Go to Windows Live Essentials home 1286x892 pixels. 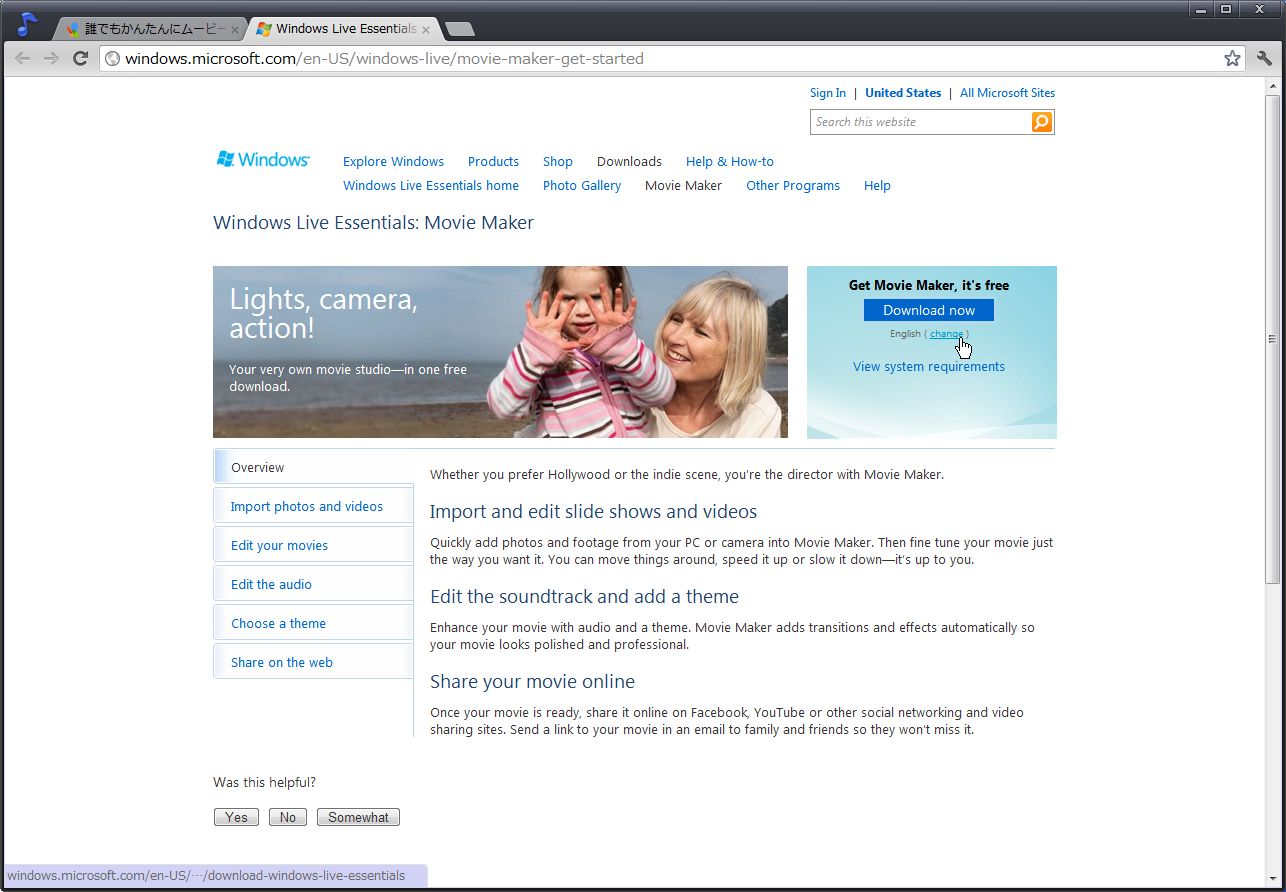[x=431, y=185]
